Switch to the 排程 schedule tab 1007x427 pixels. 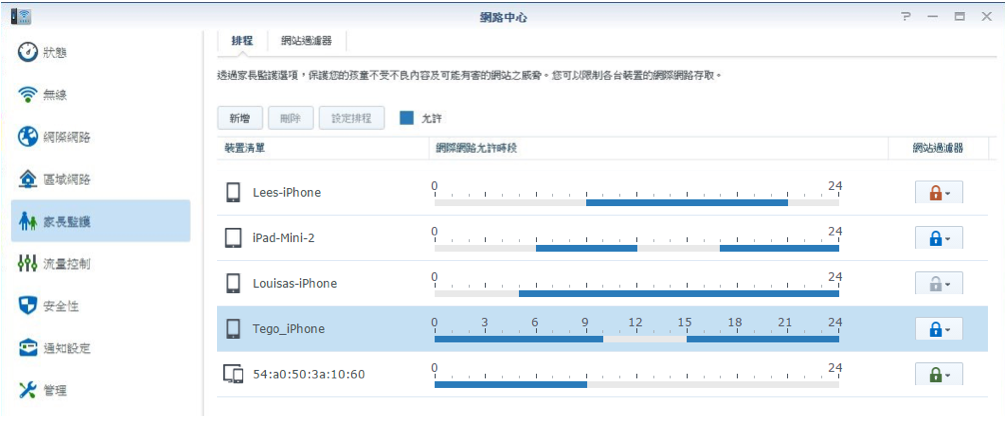pos(242,40)
